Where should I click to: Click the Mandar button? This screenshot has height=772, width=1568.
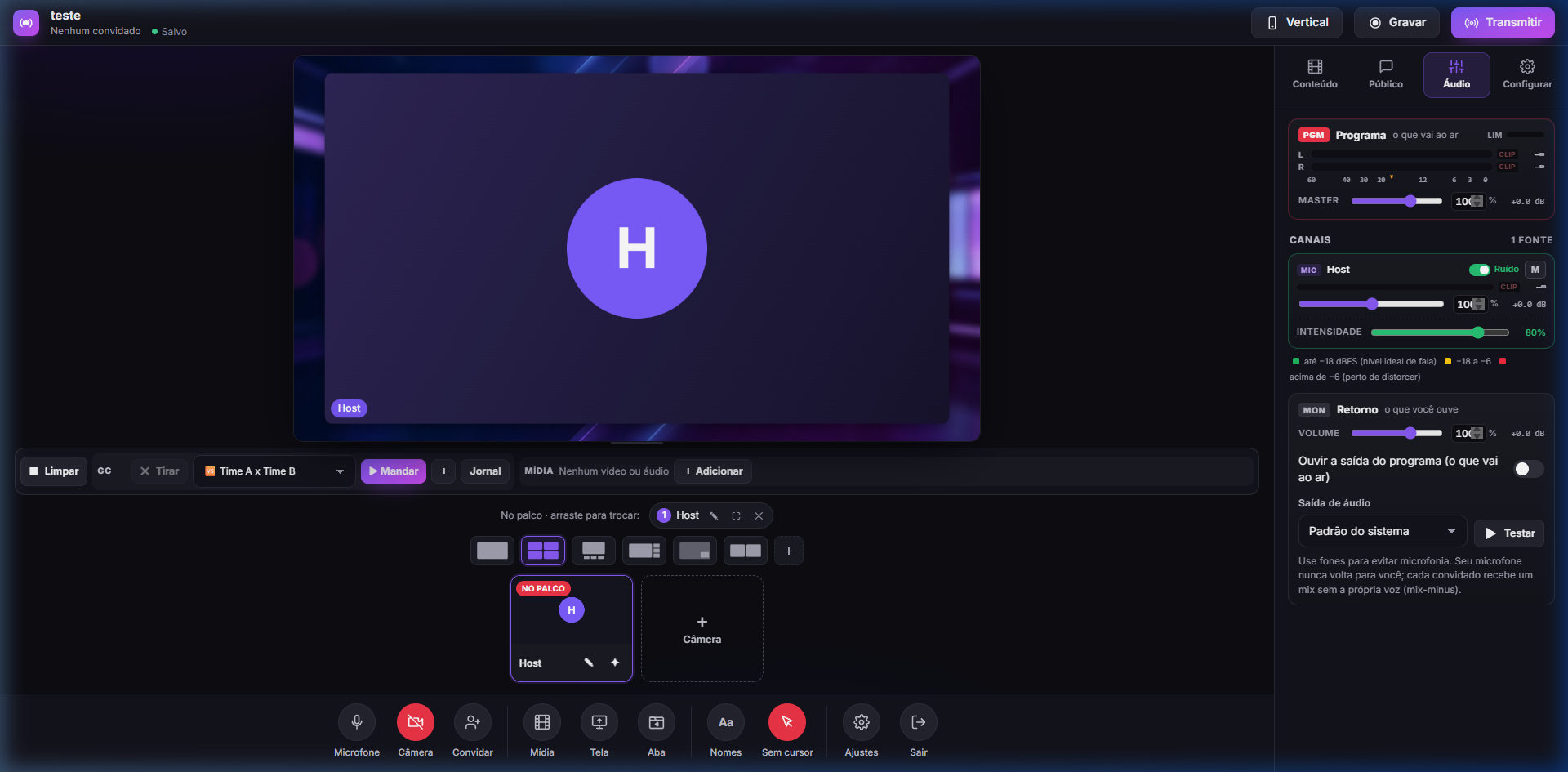coord(394,471)
